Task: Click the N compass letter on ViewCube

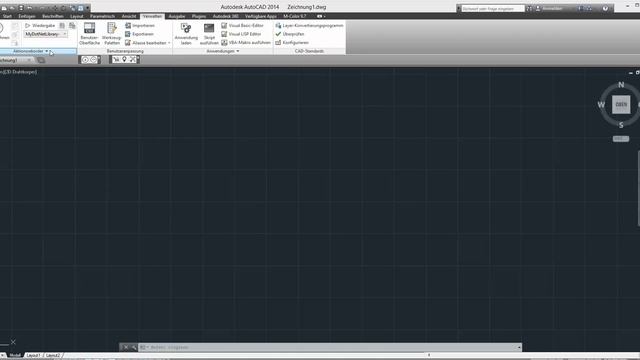Action: pyautogui.click(x=621, y=85)
